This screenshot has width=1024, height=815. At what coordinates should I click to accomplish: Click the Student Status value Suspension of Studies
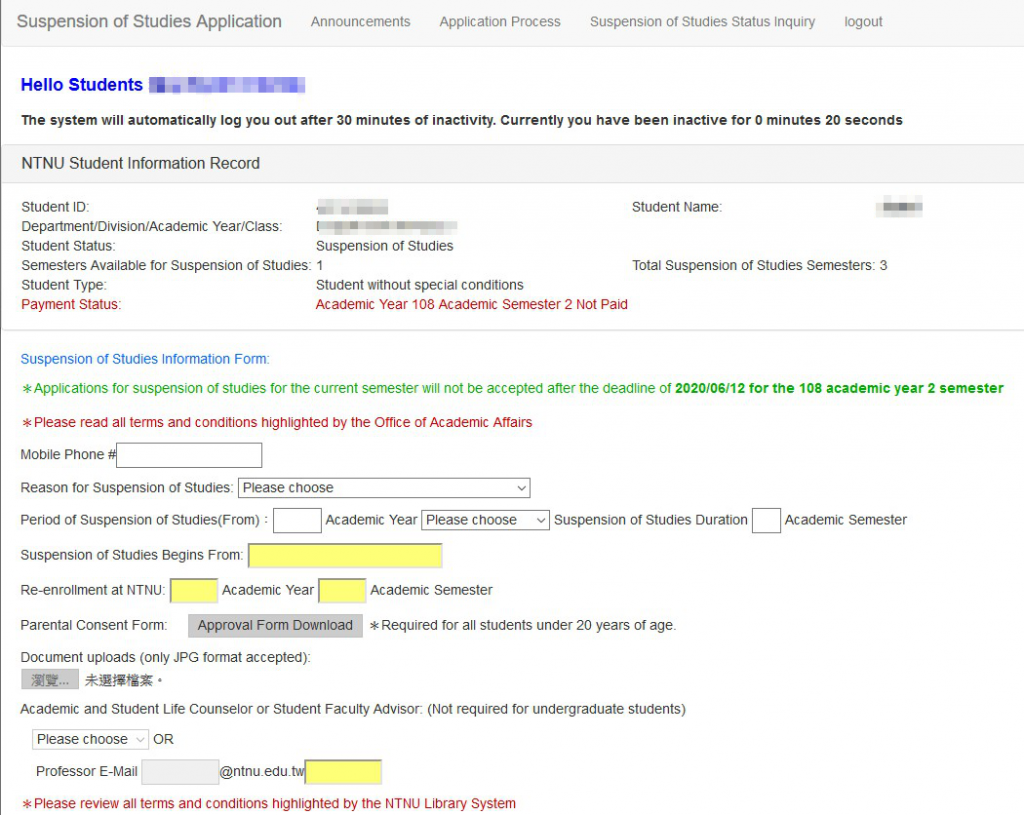tap(385, 246)
